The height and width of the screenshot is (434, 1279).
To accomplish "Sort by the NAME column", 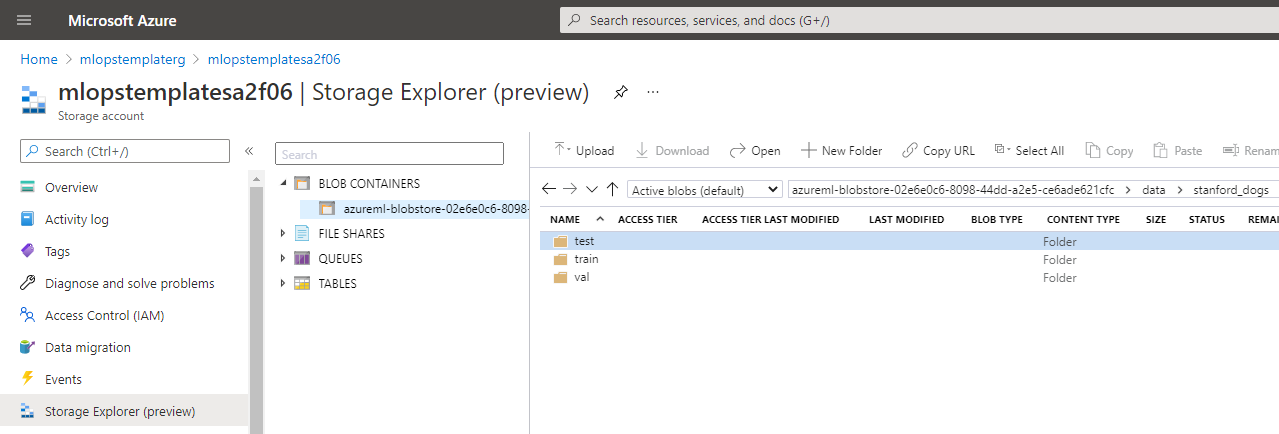I will click(565, 219).
